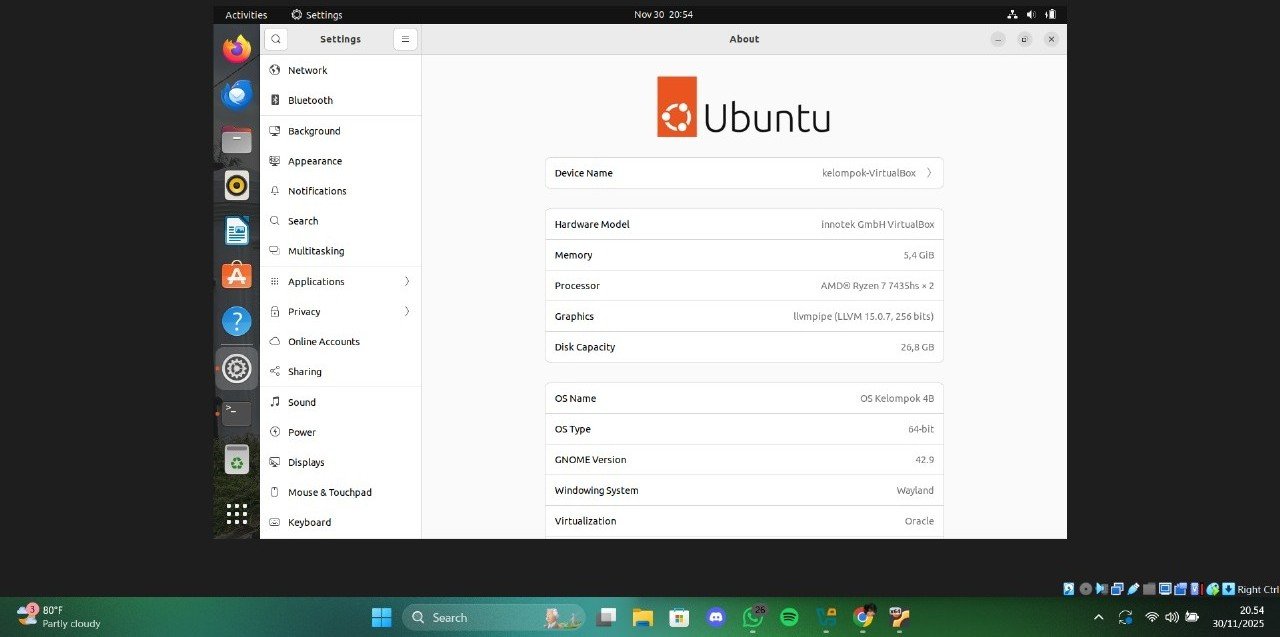This screenshot has width=1280, height=637.
Task: Open Firefox from the Ubuntu dock
Action: (x=236, y=47)
